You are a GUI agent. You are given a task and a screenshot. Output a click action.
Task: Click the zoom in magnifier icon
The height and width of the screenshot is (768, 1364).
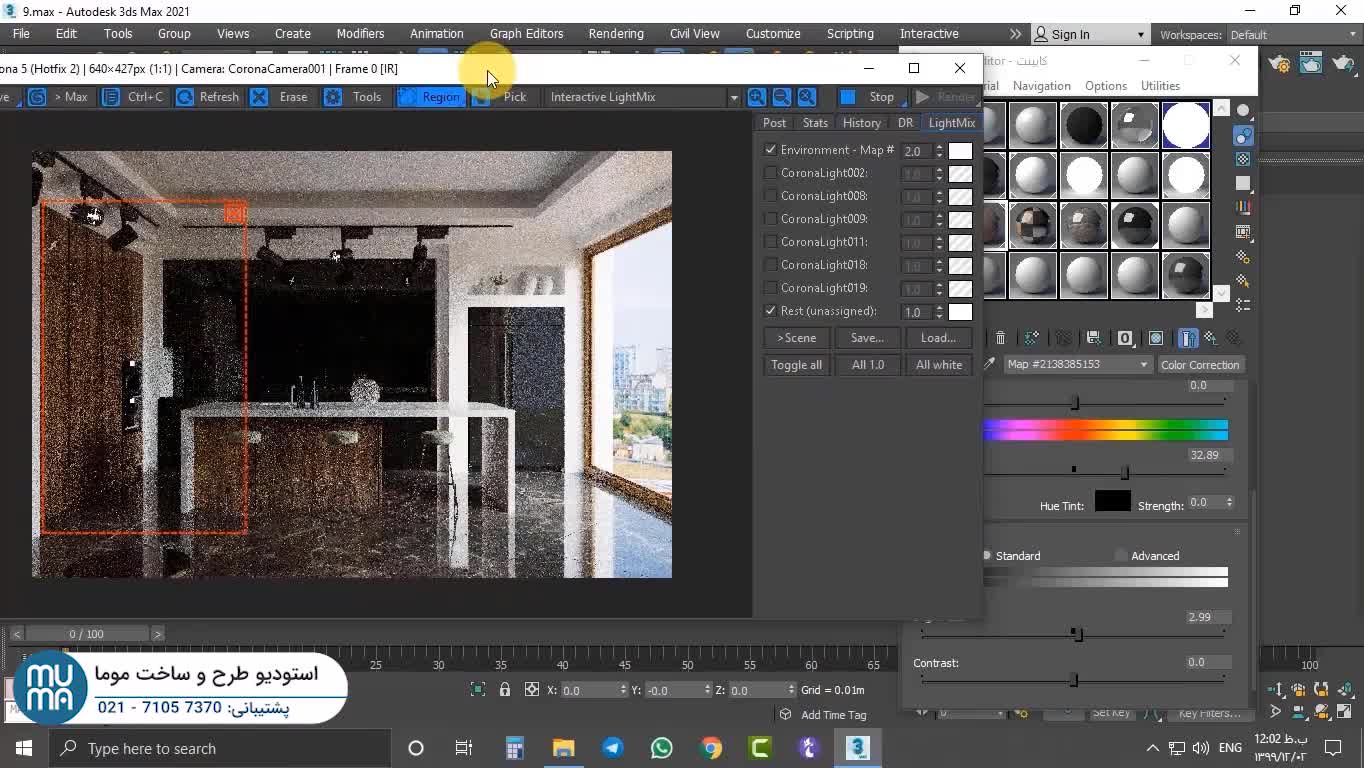click(x=757, y=97)
